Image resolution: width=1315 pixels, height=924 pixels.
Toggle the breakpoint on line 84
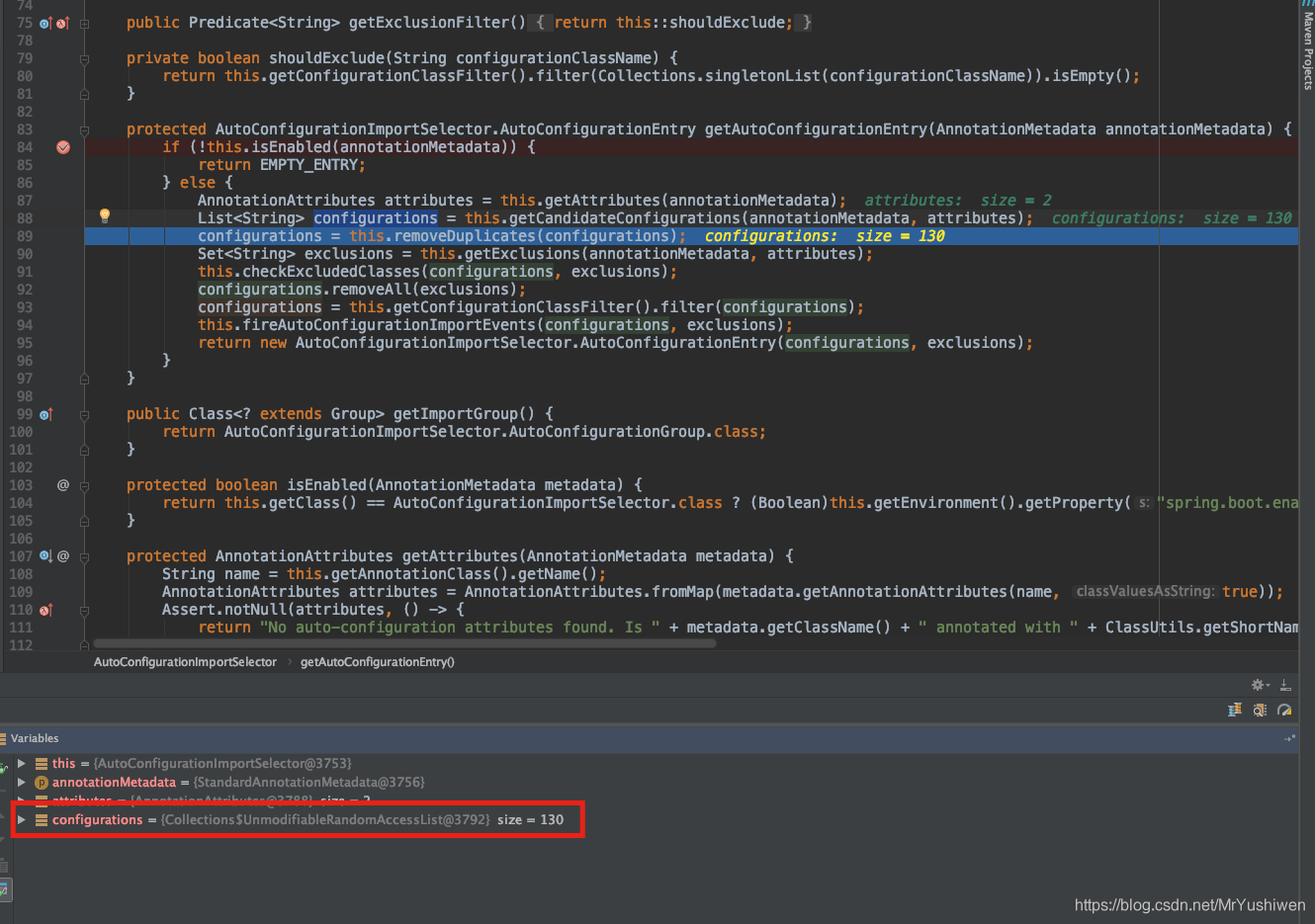(x=63, y=147)
